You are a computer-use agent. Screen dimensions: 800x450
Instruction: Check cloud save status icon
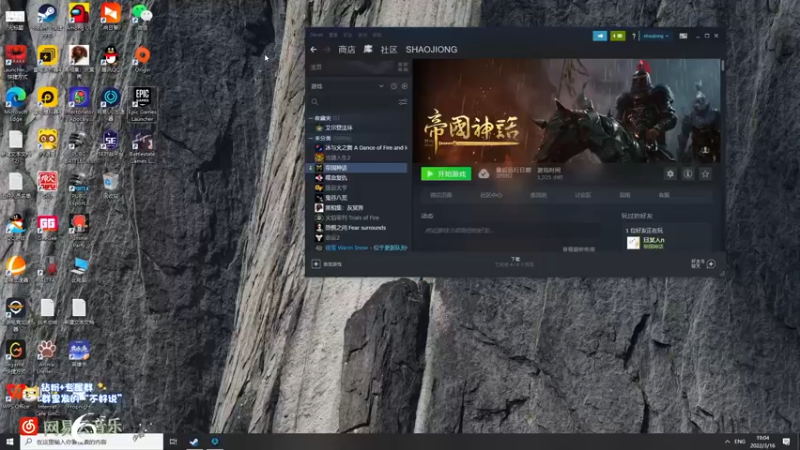[483, 174]
